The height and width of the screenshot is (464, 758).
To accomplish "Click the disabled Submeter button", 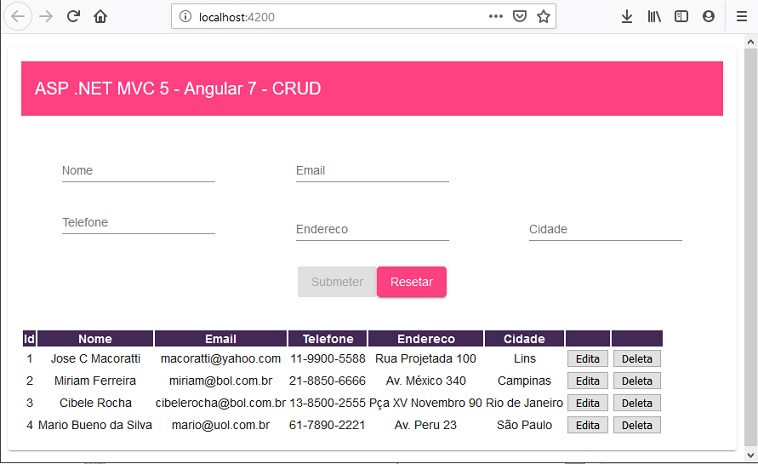I will click(337, 282).
